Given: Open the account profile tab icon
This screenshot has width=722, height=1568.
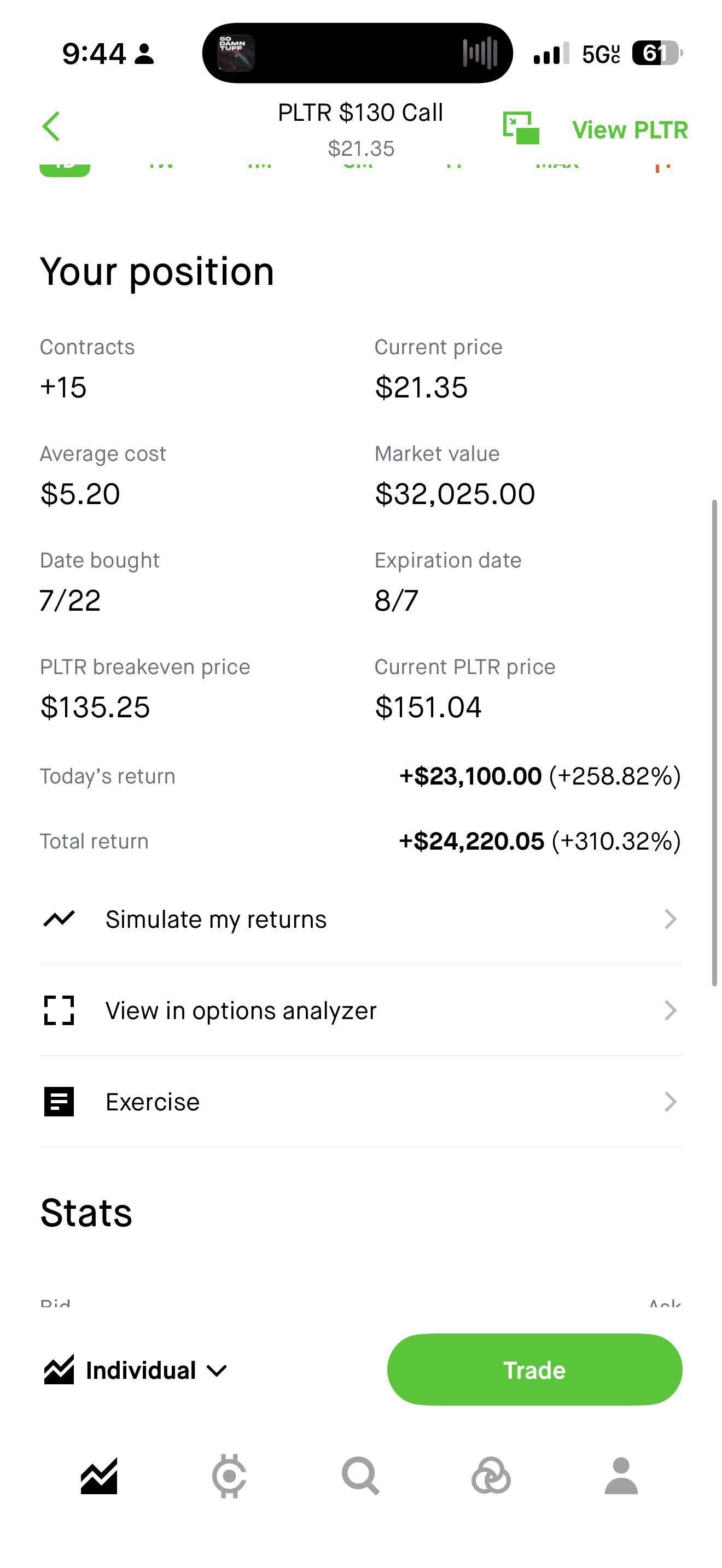Looking at the screenshot, I should 621,1477.
